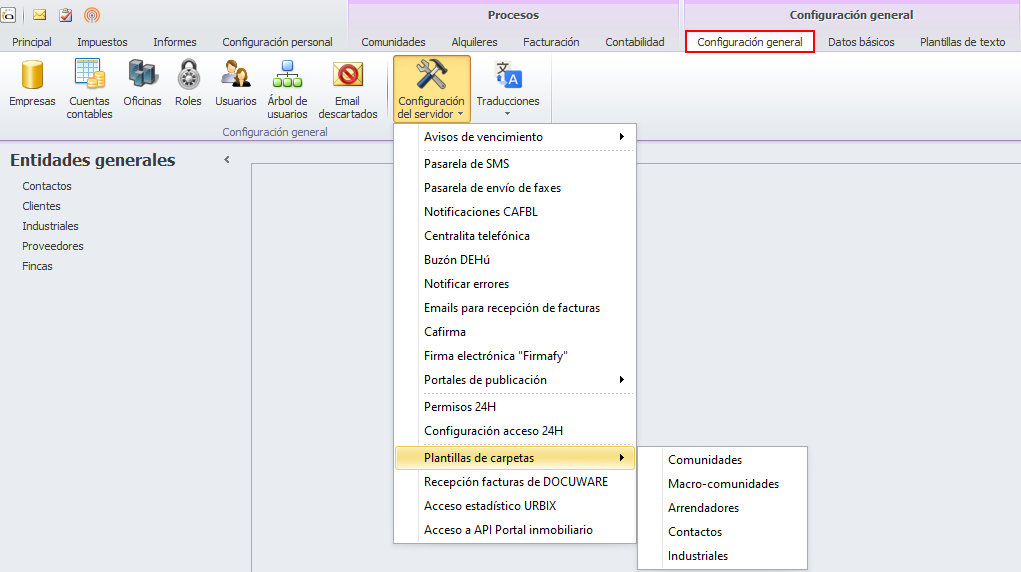Switch to Impuestos tab

(102, 42)
